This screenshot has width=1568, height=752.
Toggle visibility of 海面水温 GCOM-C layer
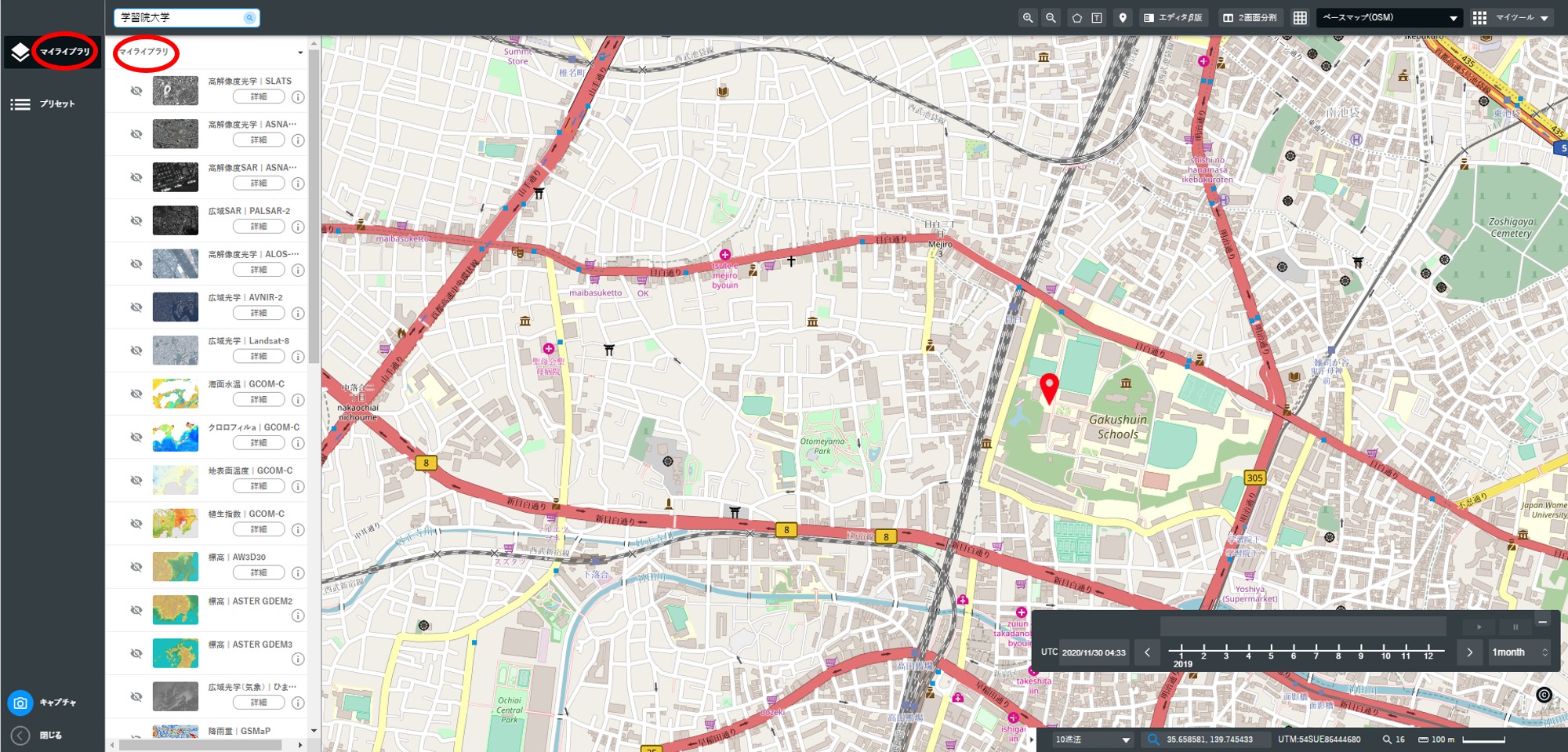(136, 394)
